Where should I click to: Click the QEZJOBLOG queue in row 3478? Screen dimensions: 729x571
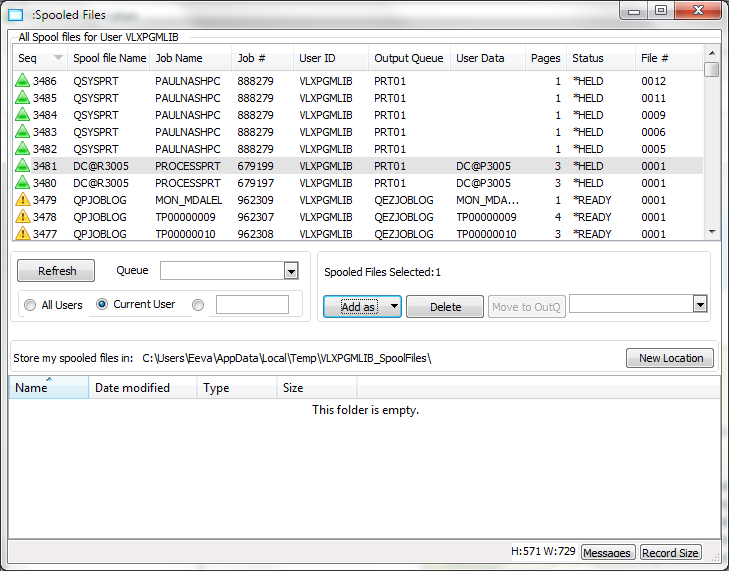pos(404,217)
